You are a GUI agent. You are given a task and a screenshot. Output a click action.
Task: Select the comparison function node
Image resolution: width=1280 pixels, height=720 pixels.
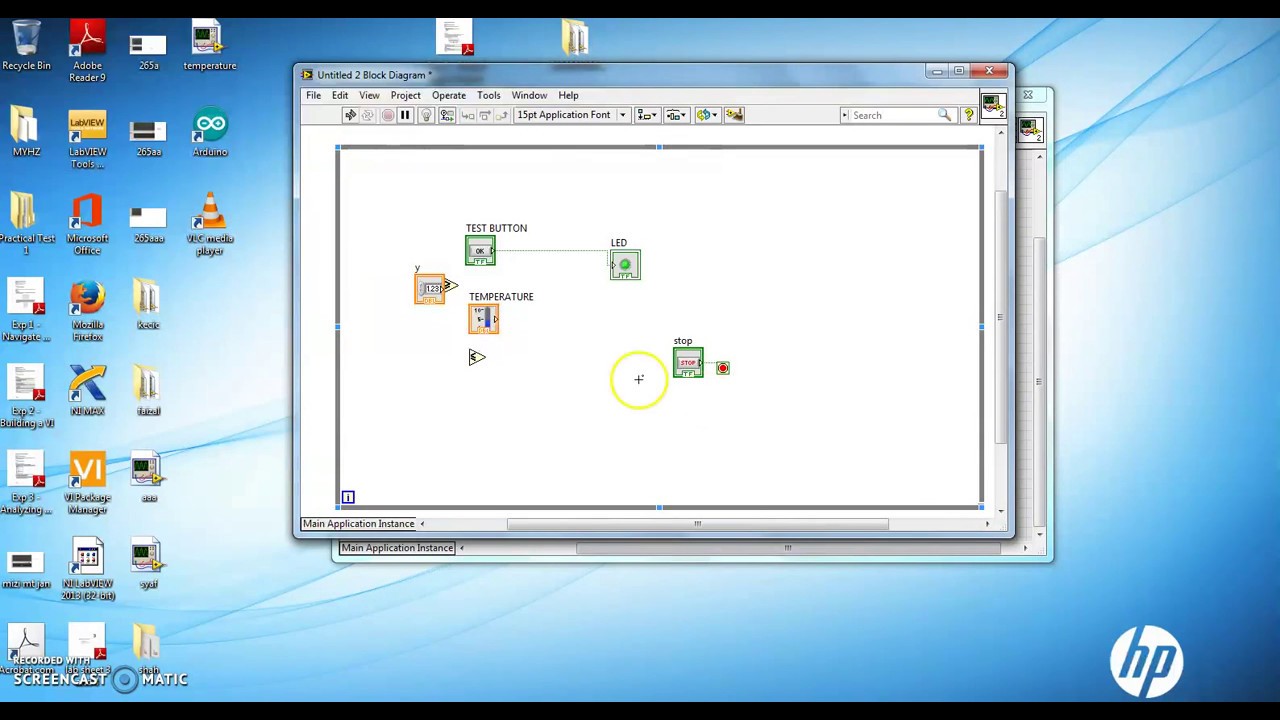[x=476, y=357]
